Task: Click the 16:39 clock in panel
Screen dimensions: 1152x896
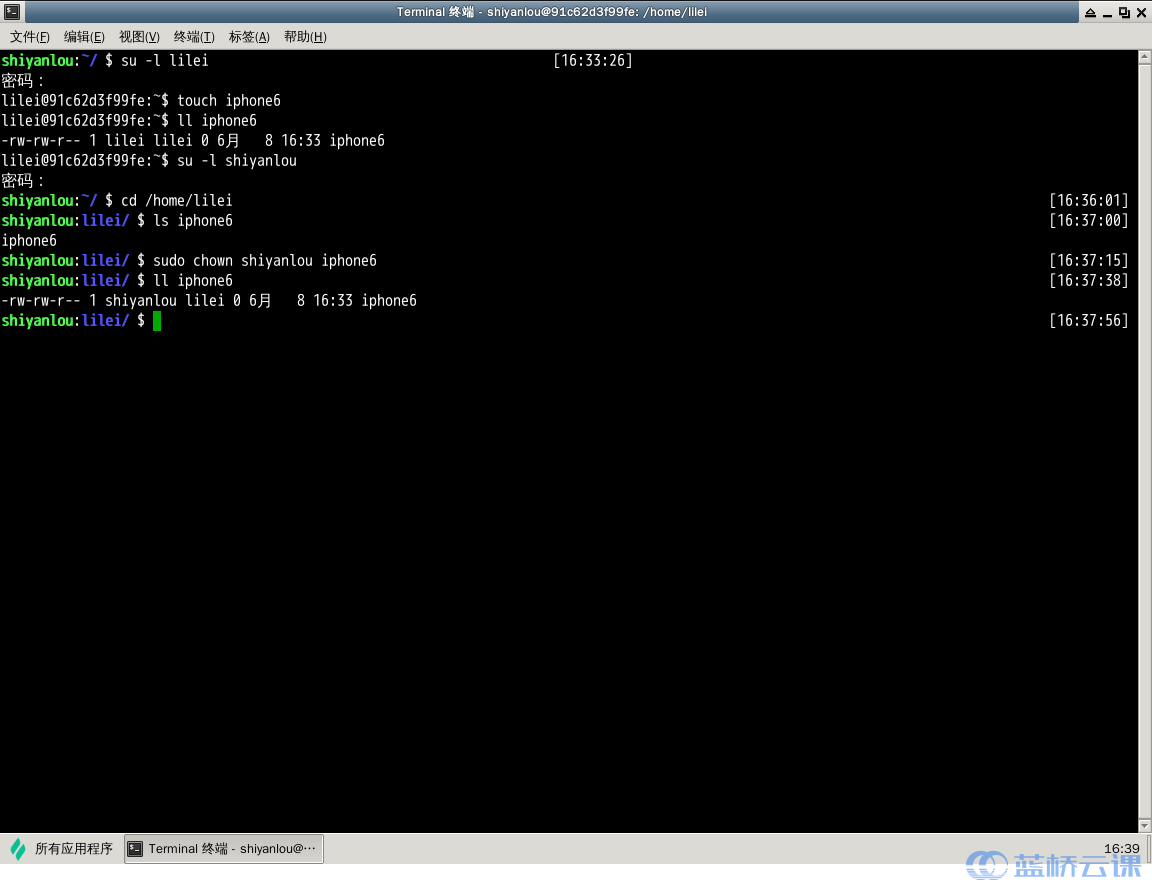Action: coord(1121,848)
